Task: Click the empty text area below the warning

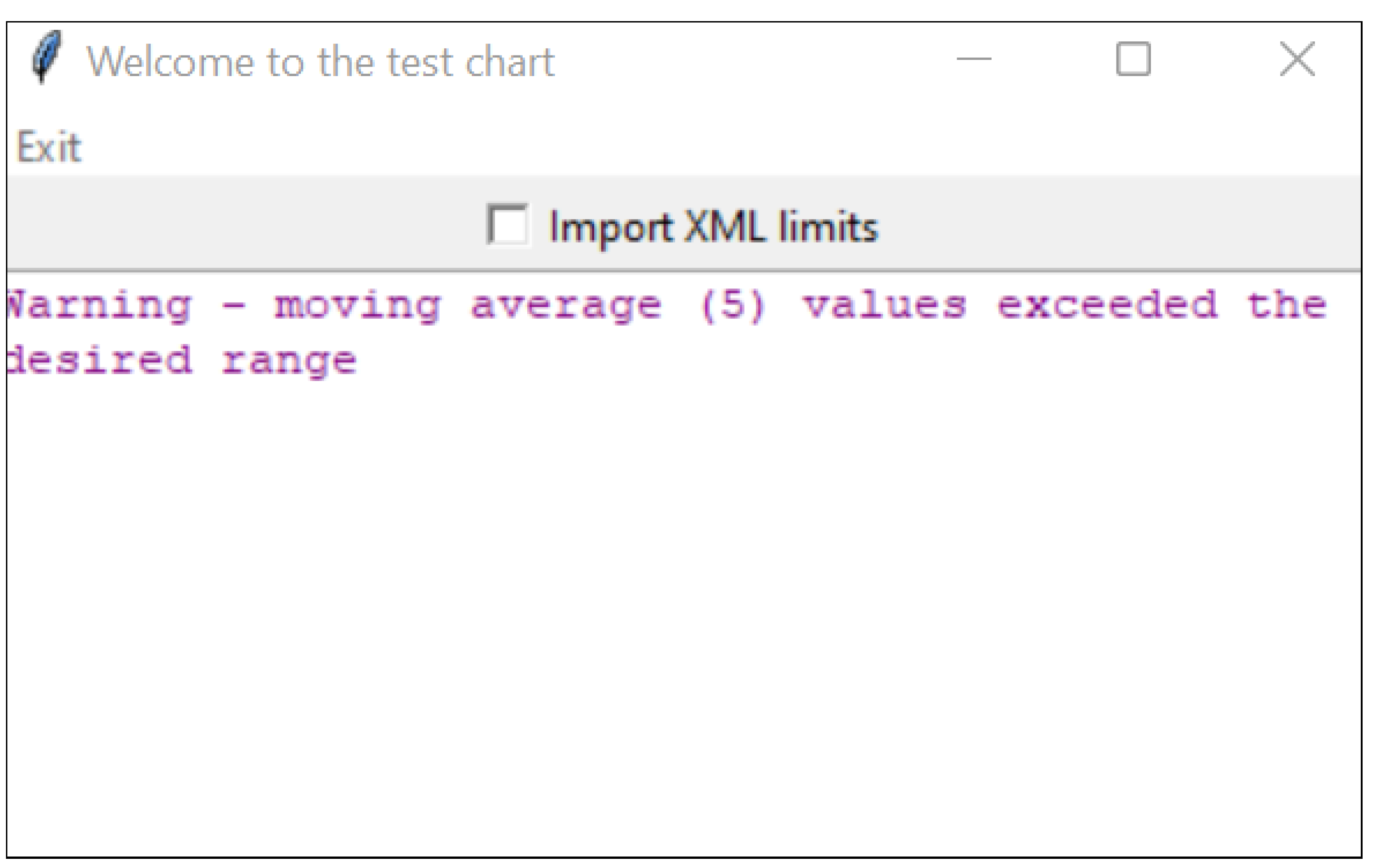Action: [685, 600]
